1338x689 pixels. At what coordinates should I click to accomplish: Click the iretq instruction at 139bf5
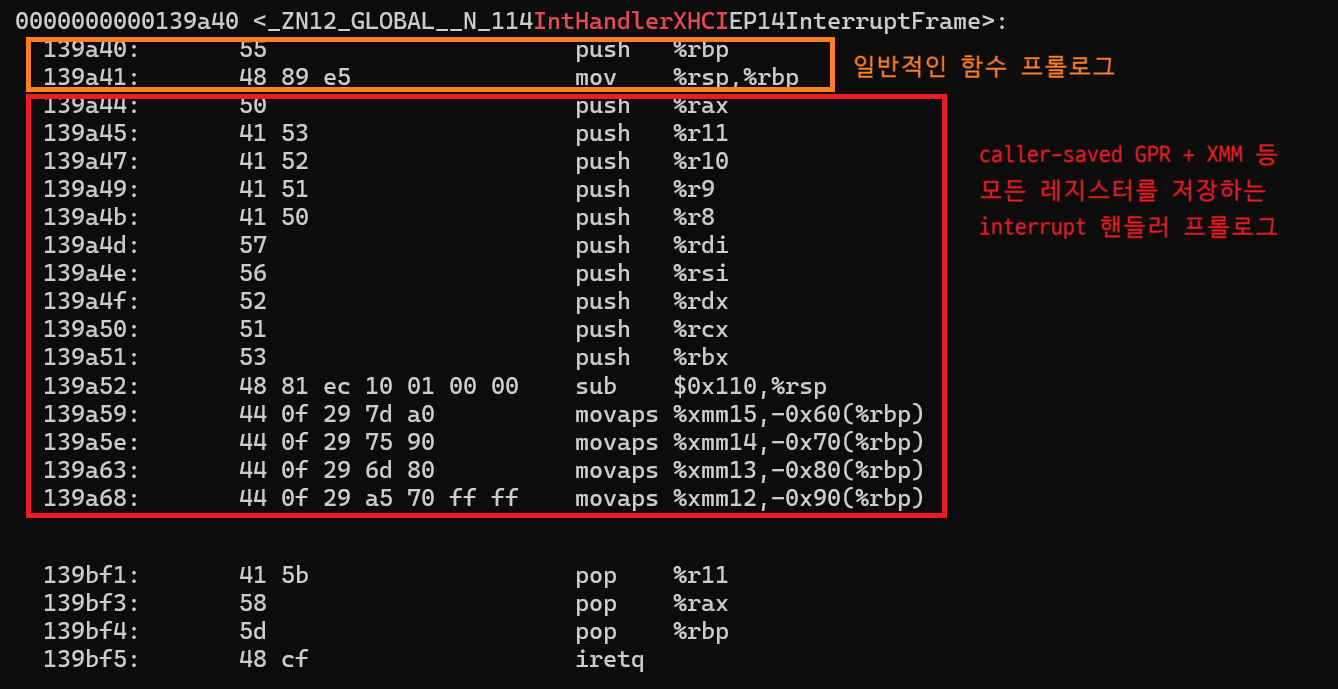coord(603,660)
